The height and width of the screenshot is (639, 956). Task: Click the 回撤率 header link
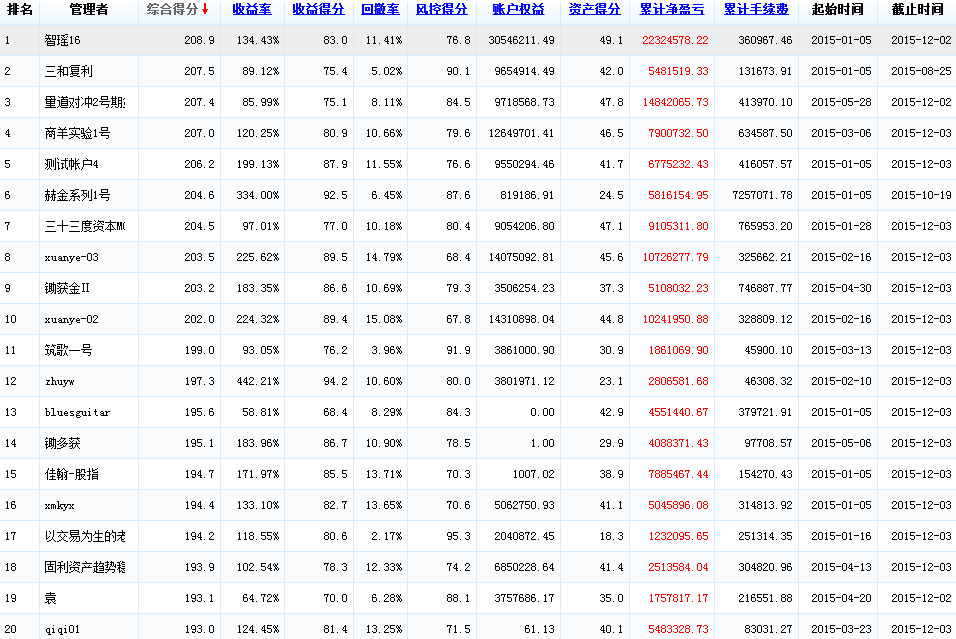click(x=380, y=9)
